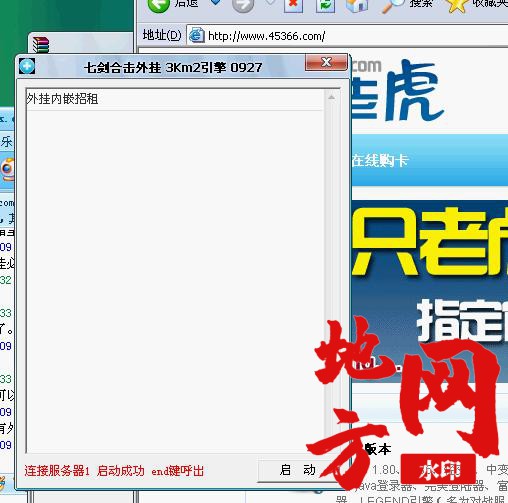The height and width of the screenshot is (503, 508).
Task: Click the address bar with http://www.45366.com/
Action: point(347,36)
